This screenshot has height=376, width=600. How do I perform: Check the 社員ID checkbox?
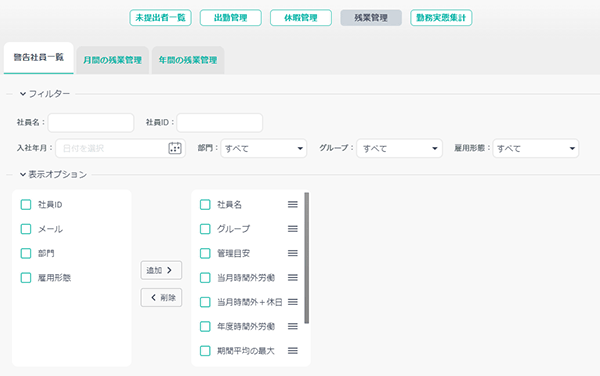pos(26,205)
